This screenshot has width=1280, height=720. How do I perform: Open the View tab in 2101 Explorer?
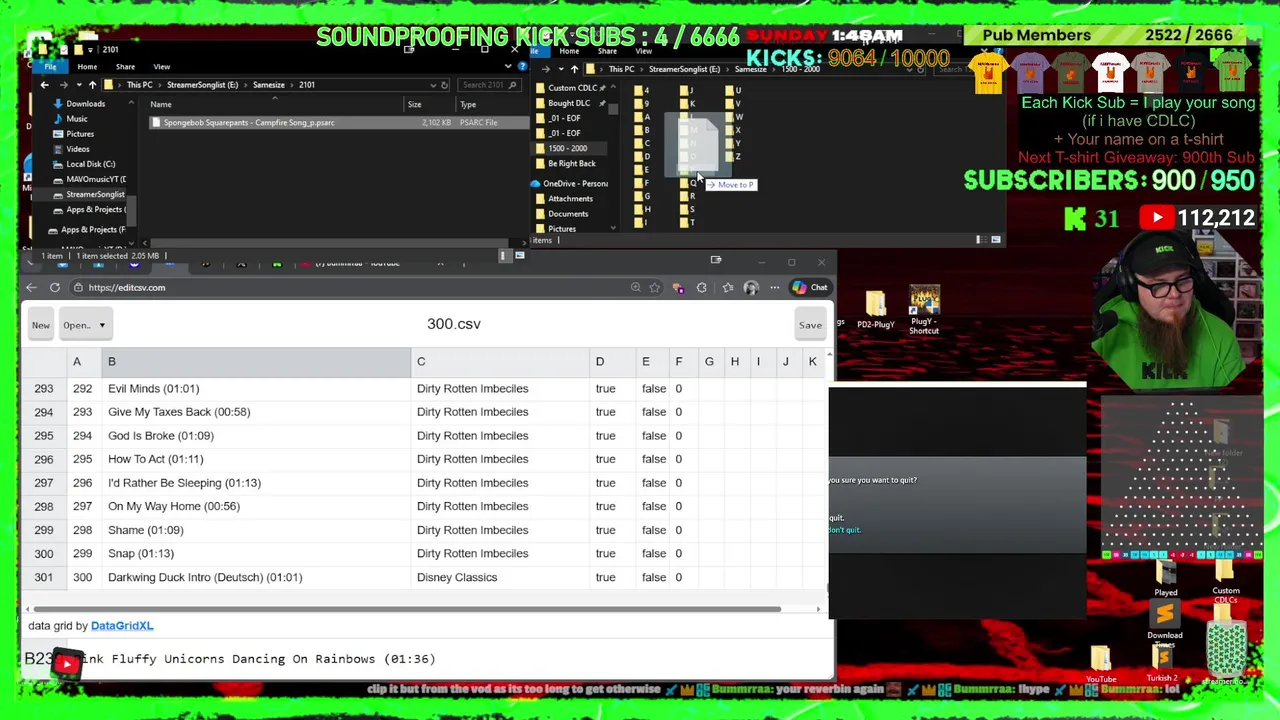(161, 67)
